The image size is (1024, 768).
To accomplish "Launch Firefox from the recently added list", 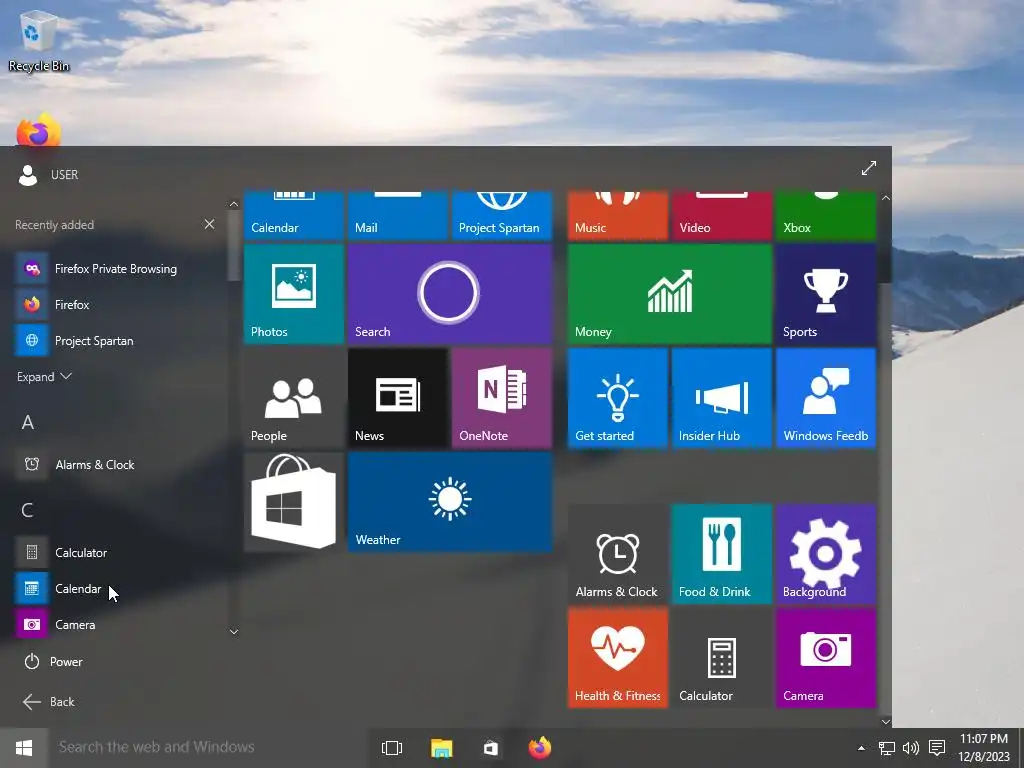I will [x=118, y=304].
